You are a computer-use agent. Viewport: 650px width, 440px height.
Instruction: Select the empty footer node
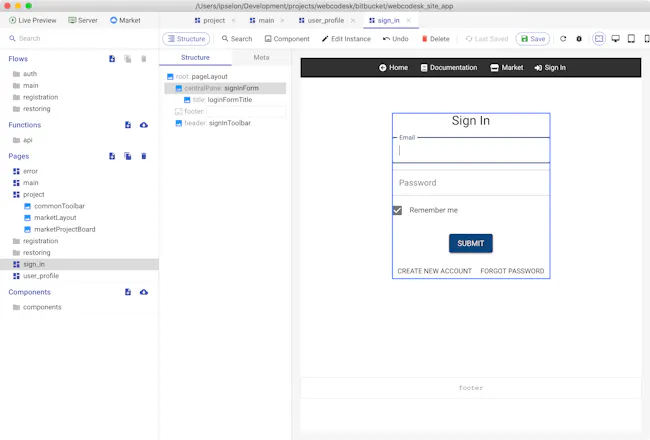(x=230, y=112)
